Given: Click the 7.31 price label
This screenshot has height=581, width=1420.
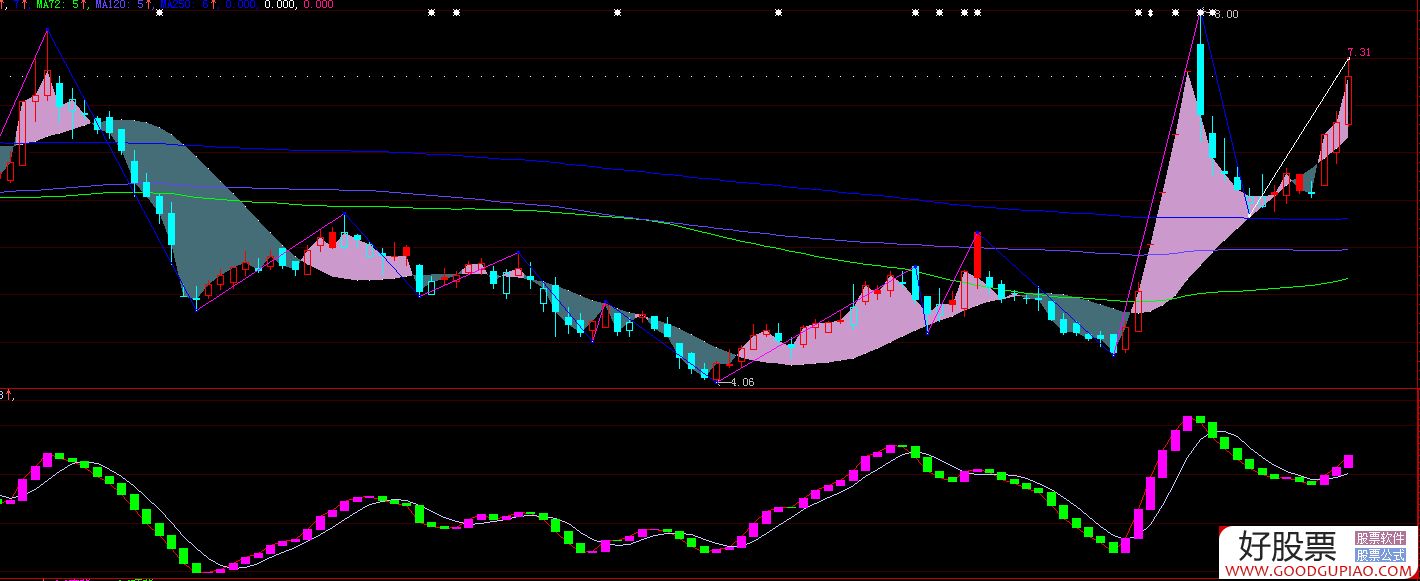Looking at the screenshot, I should click(1359, 52).
